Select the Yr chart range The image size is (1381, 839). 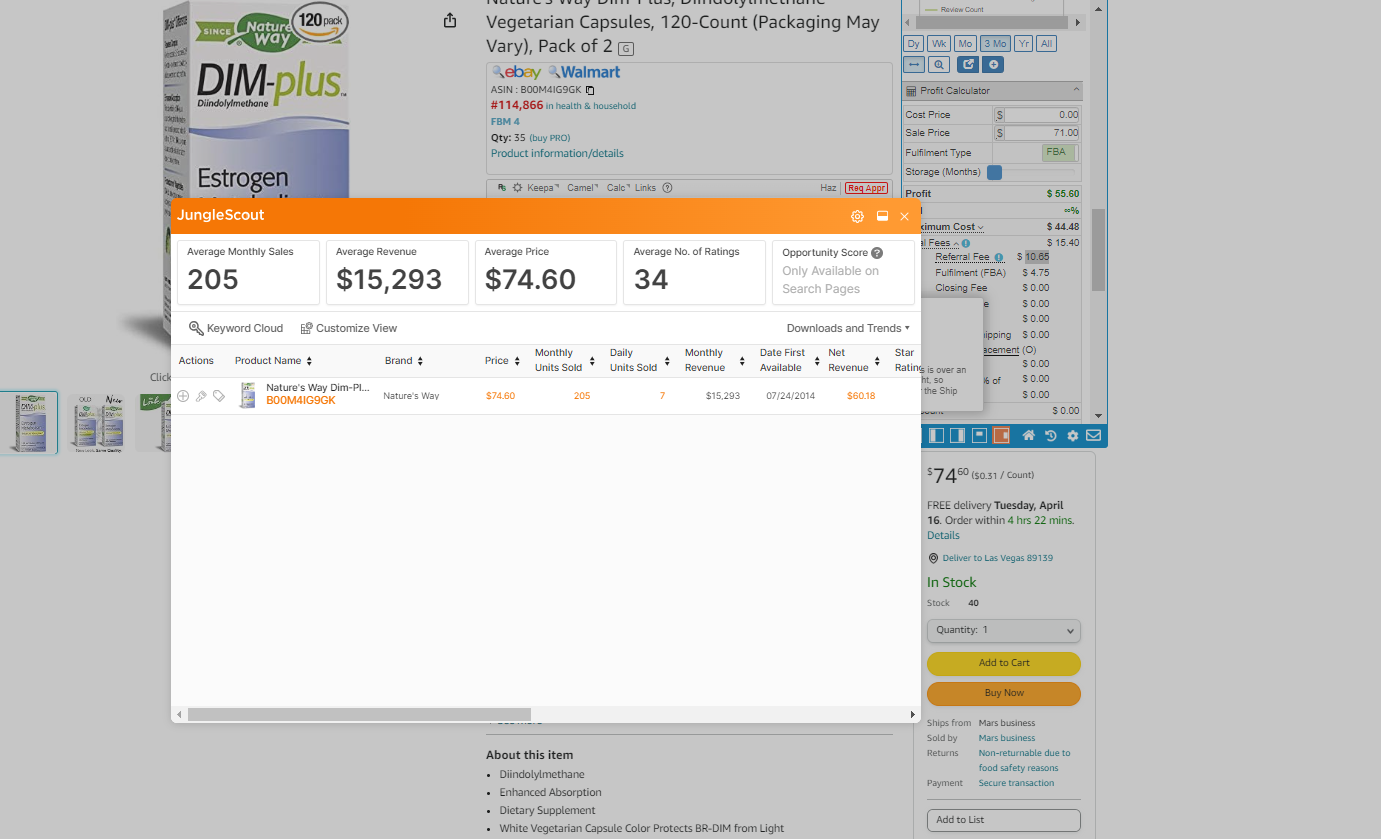click(x=1023, y=44)
